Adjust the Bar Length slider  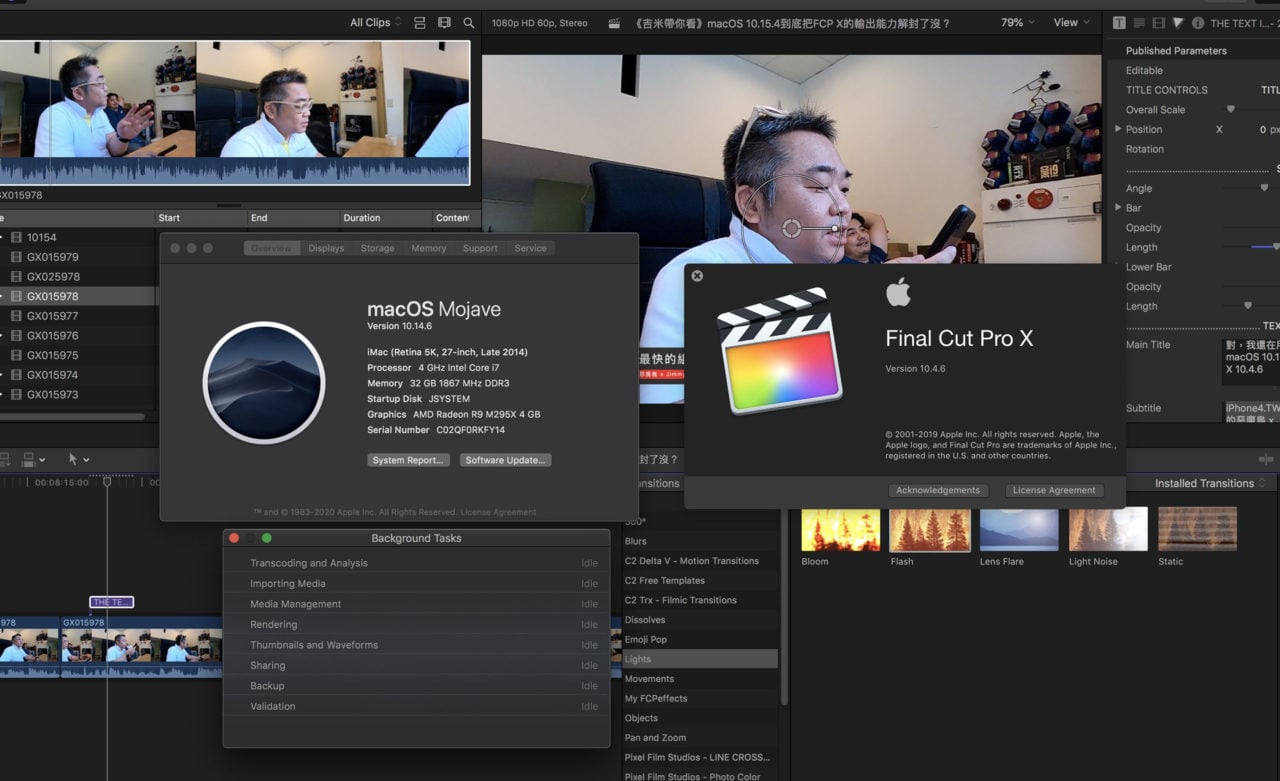click(1275, 247)
